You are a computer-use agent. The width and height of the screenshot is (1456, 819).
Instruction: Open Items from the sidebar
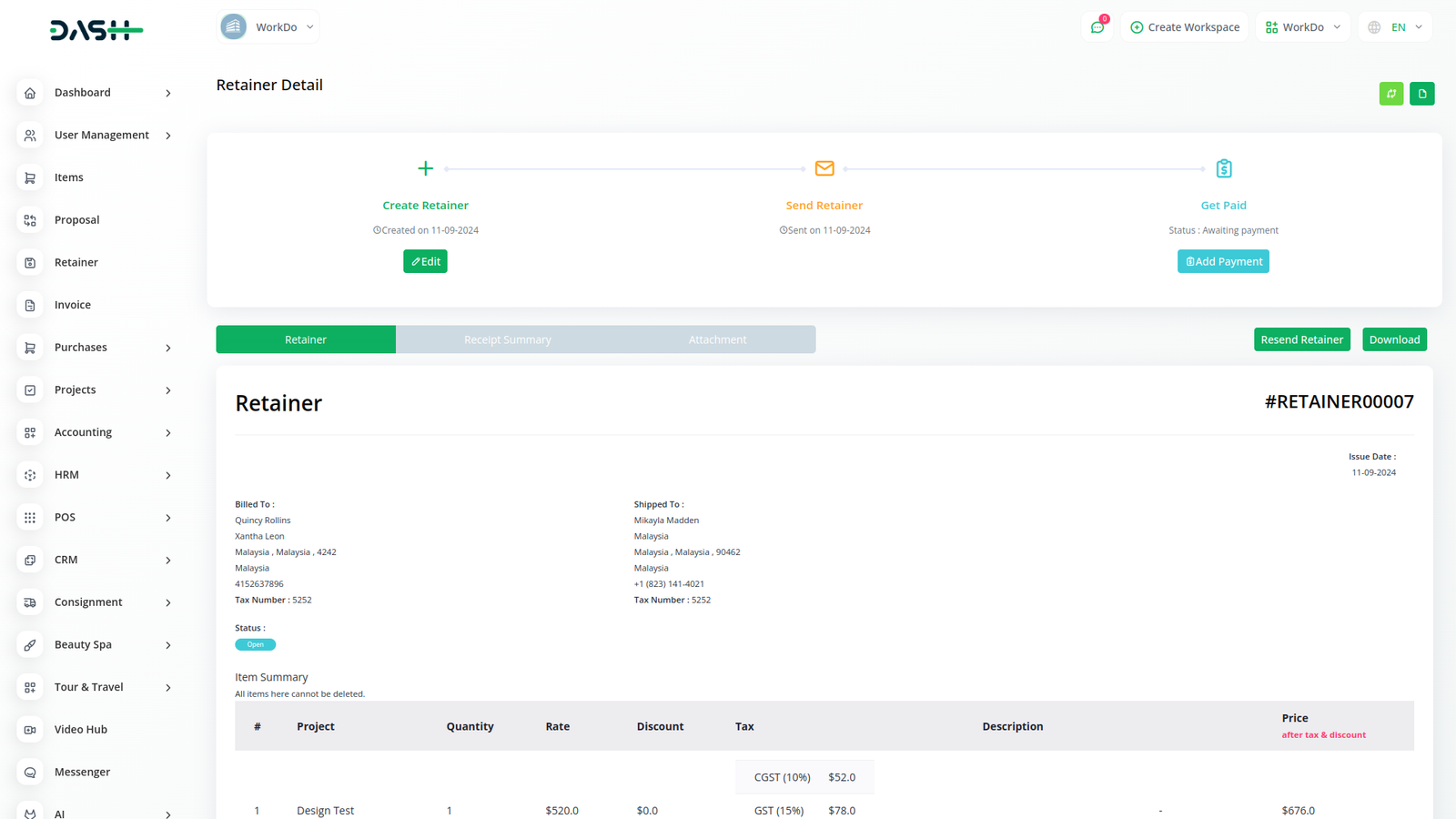(x=68, y=177)
